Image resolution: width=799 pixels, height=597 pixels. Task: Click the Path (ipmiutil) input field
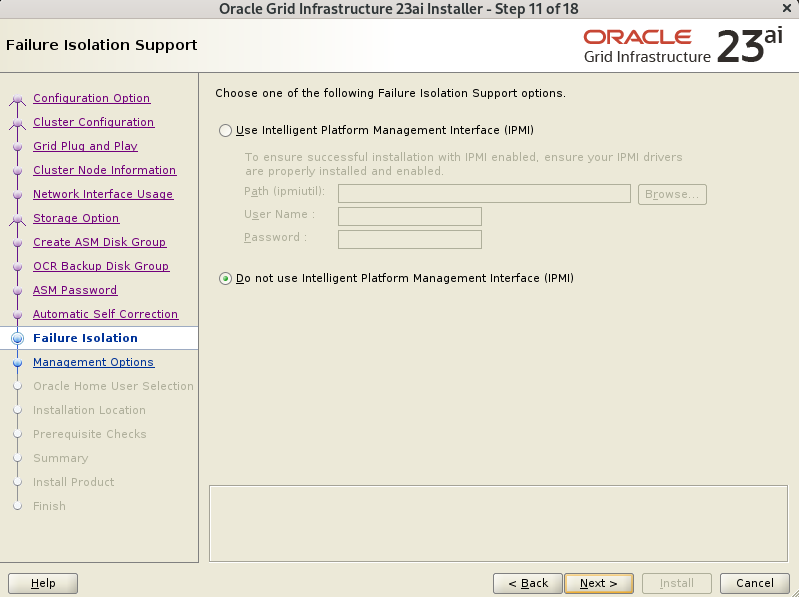(x=484, y=194)
